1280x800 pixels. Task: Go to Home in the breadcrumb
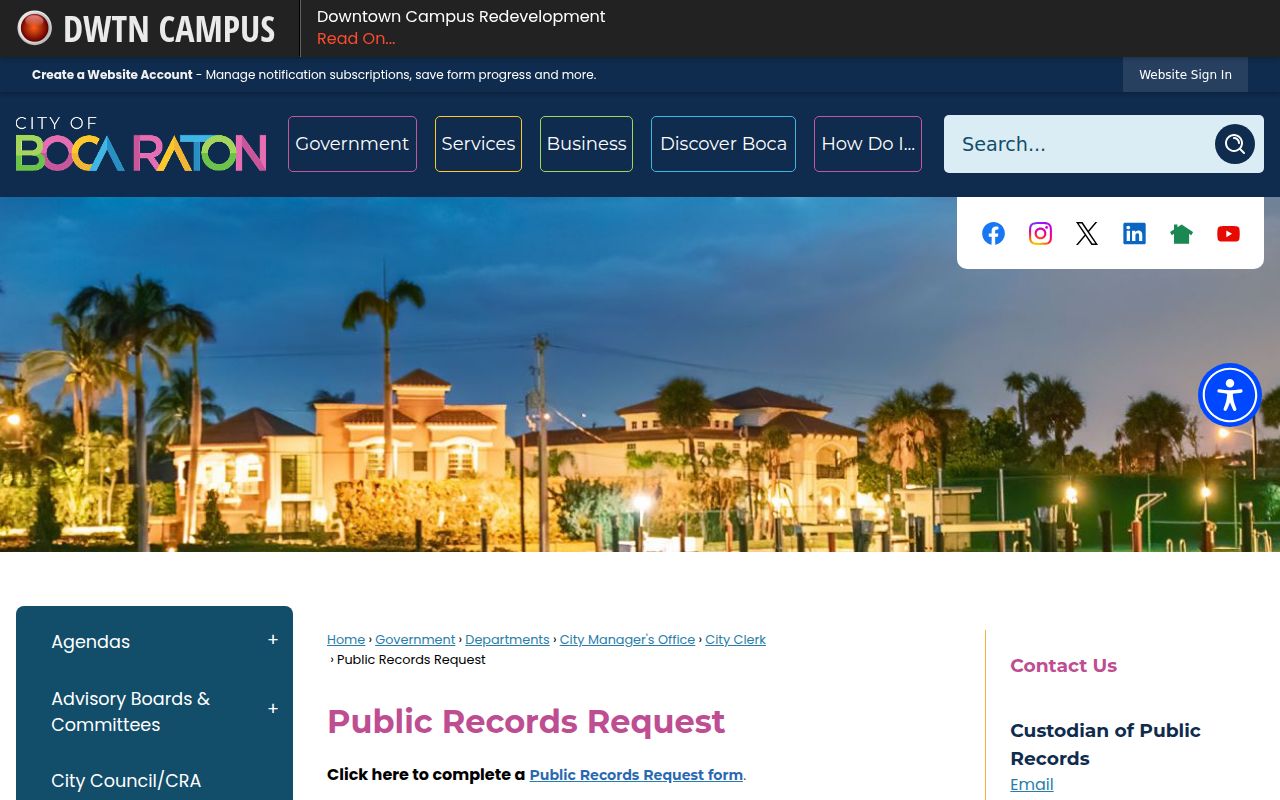(346, 640)
